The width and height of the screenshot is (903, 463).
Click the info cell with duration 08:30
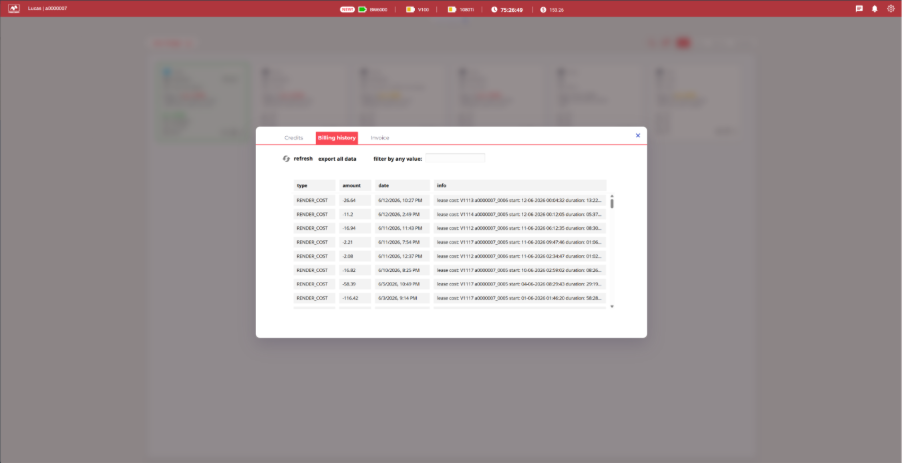pyautogui.click(x=520, y=228)
